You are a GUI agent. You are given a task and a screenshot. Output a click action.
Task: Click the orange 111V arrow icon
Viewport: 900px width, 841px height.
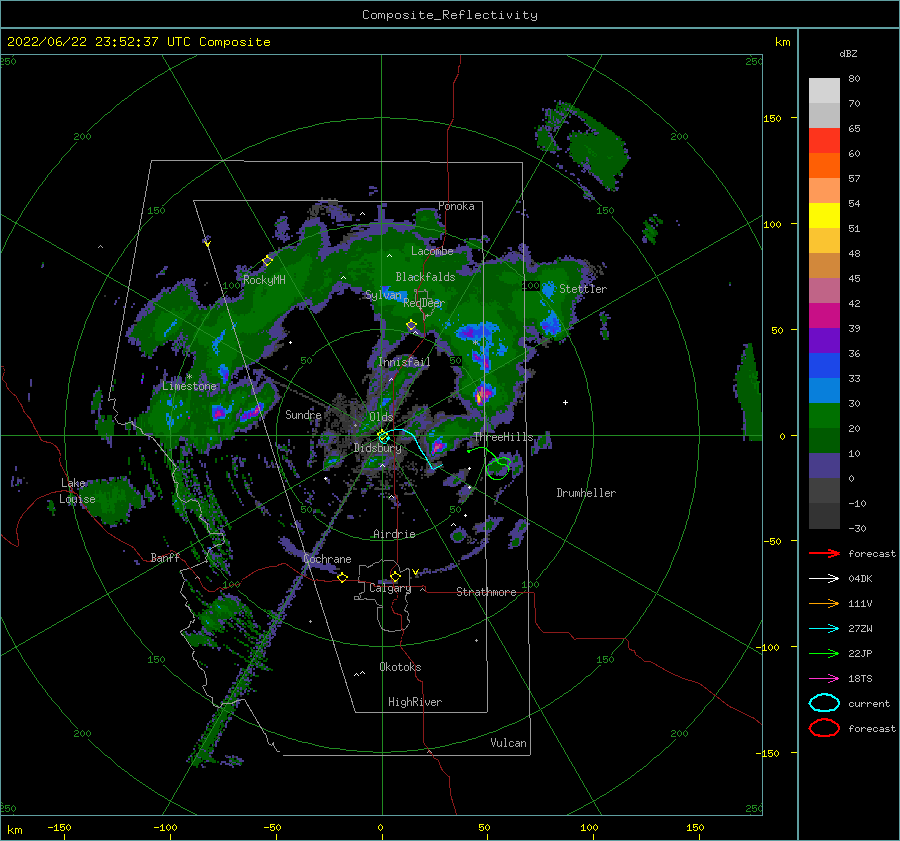824,603
